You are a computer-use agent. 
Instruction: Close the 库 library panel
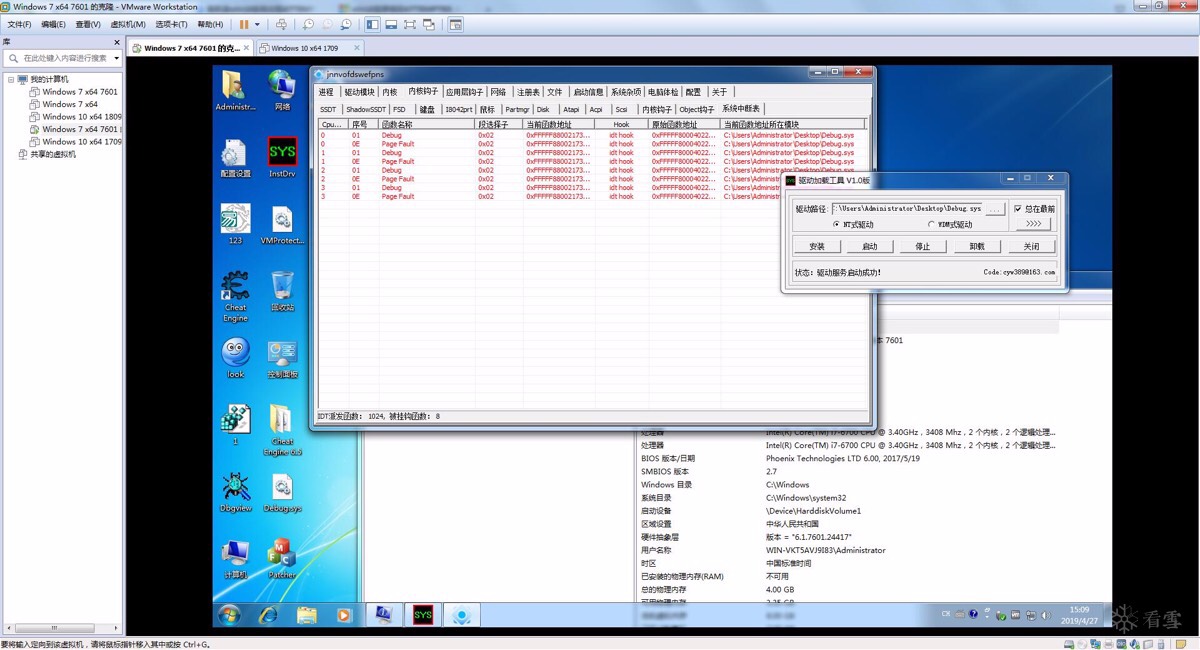[x=117, y=43]
